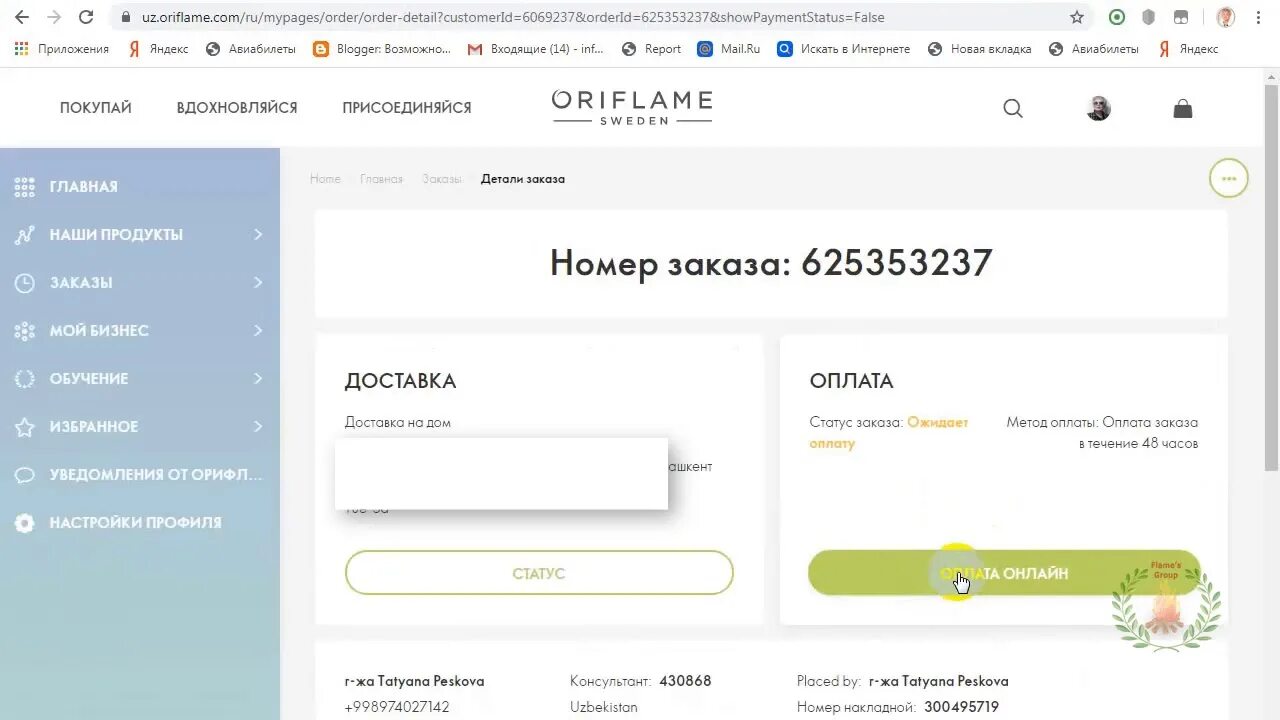
Task: Click Заказы breadcrumb
Action: 441,179
